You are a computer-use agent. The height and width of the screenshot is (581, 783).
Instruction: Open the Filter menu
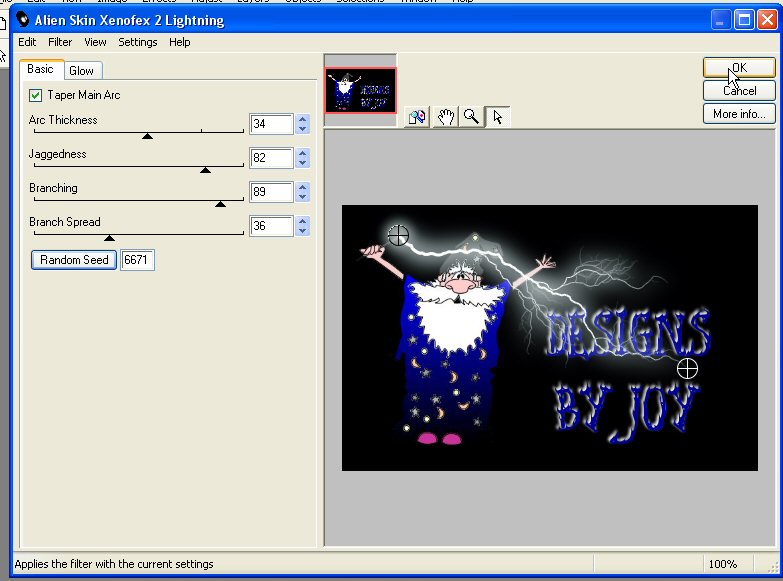[60, 42]
